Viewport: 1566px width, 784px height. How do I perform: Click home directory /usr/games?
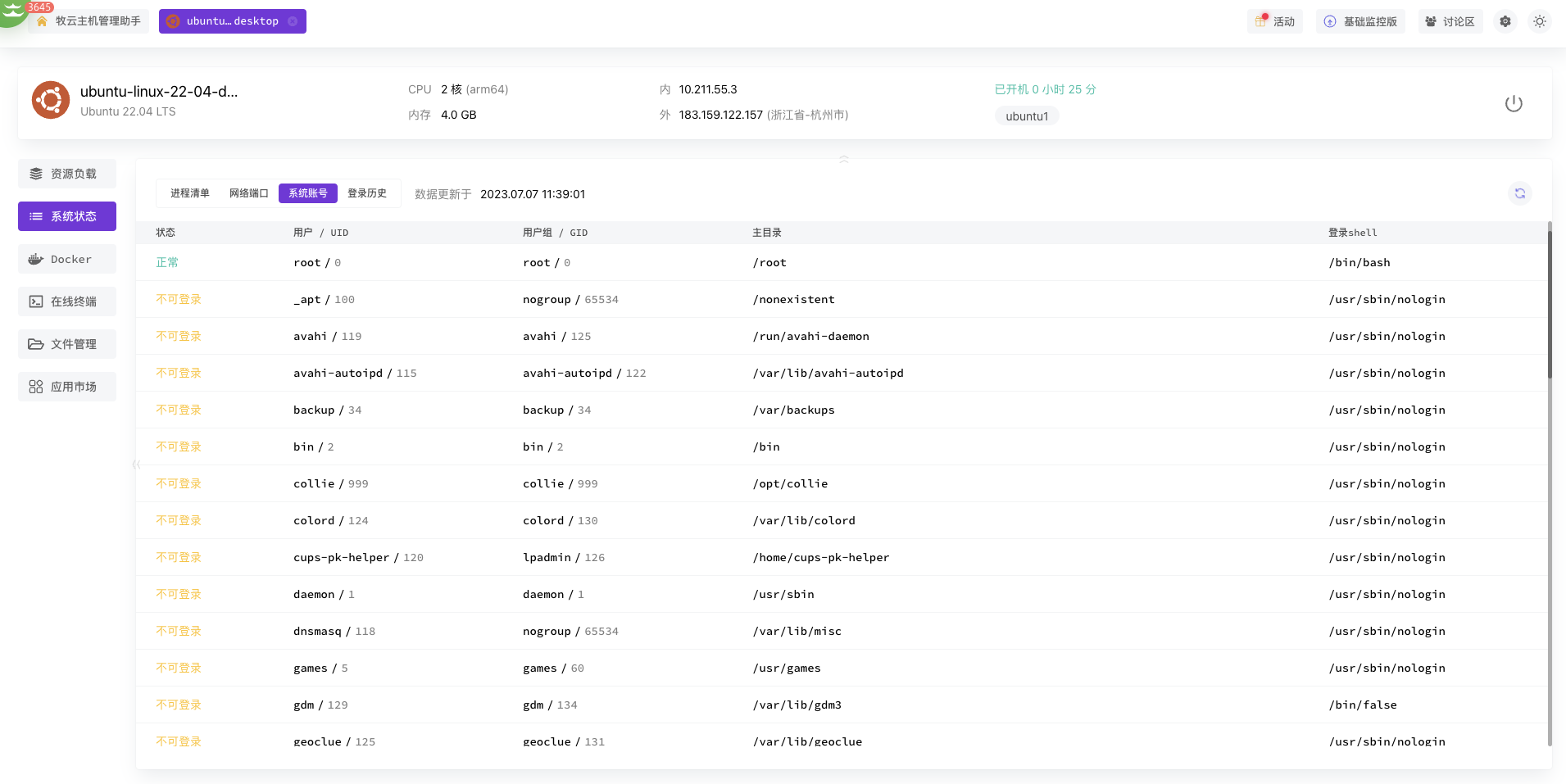pyautogui.click(x=787, y=668)
